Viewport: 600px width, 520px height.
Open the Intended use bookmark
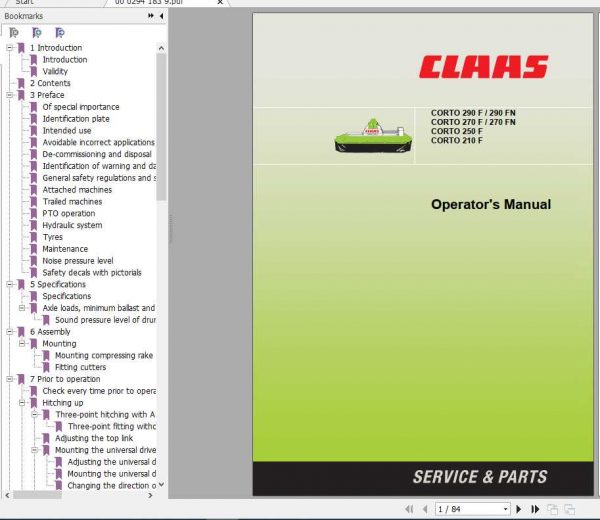pyautogui.click(x=67, y=131)
